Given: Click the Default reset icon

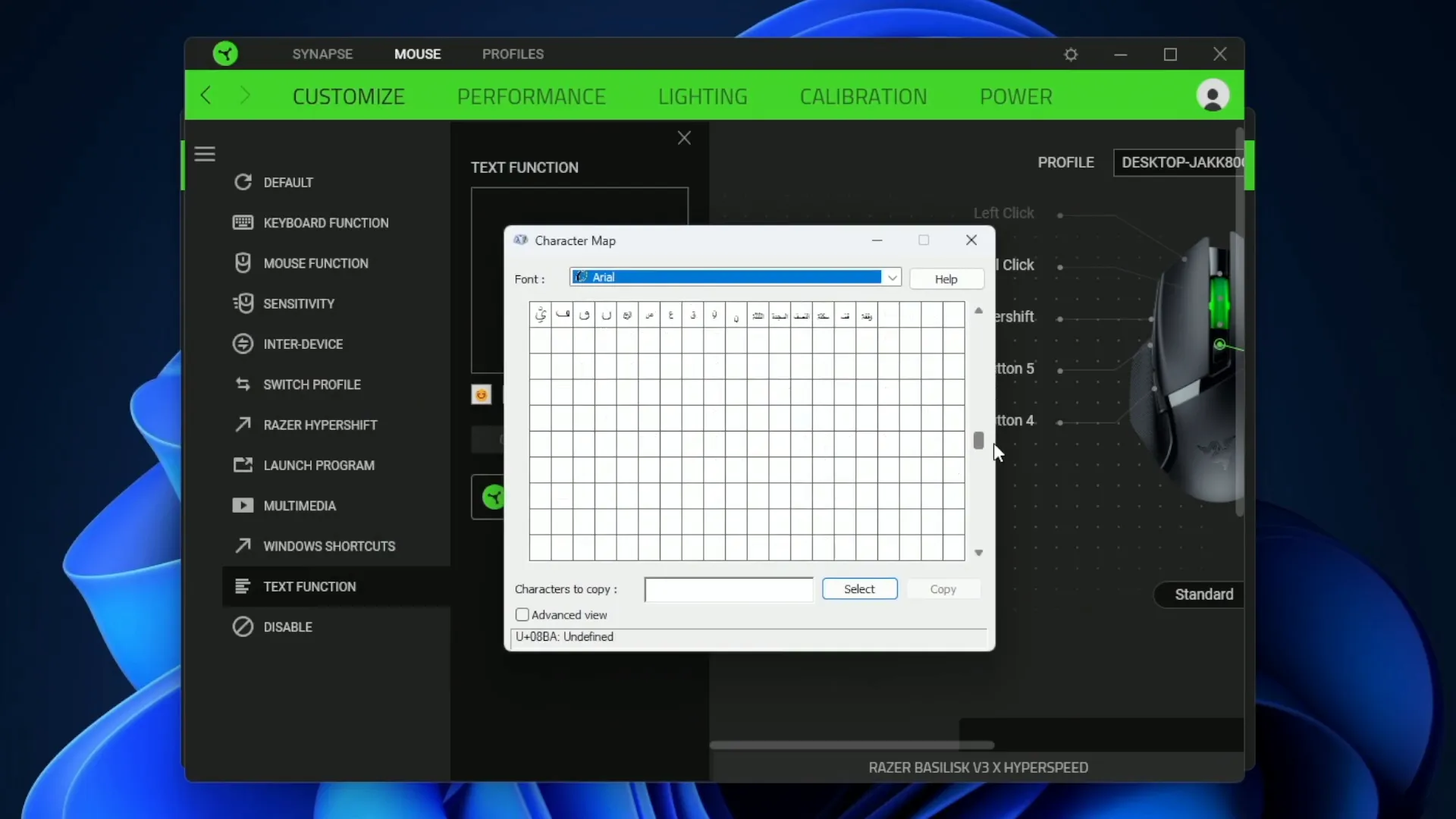Looking at the screenshot, I should pyautogui.click(x=243, y=182).
